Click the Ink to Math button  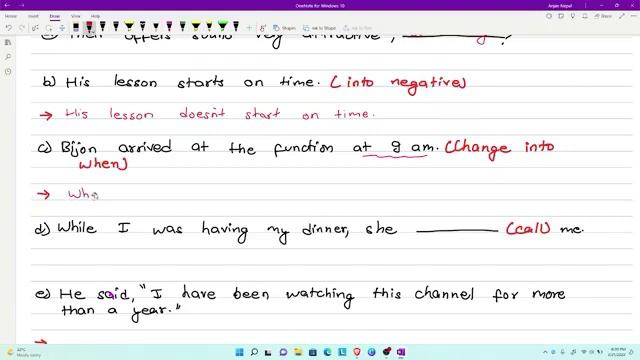358,28
